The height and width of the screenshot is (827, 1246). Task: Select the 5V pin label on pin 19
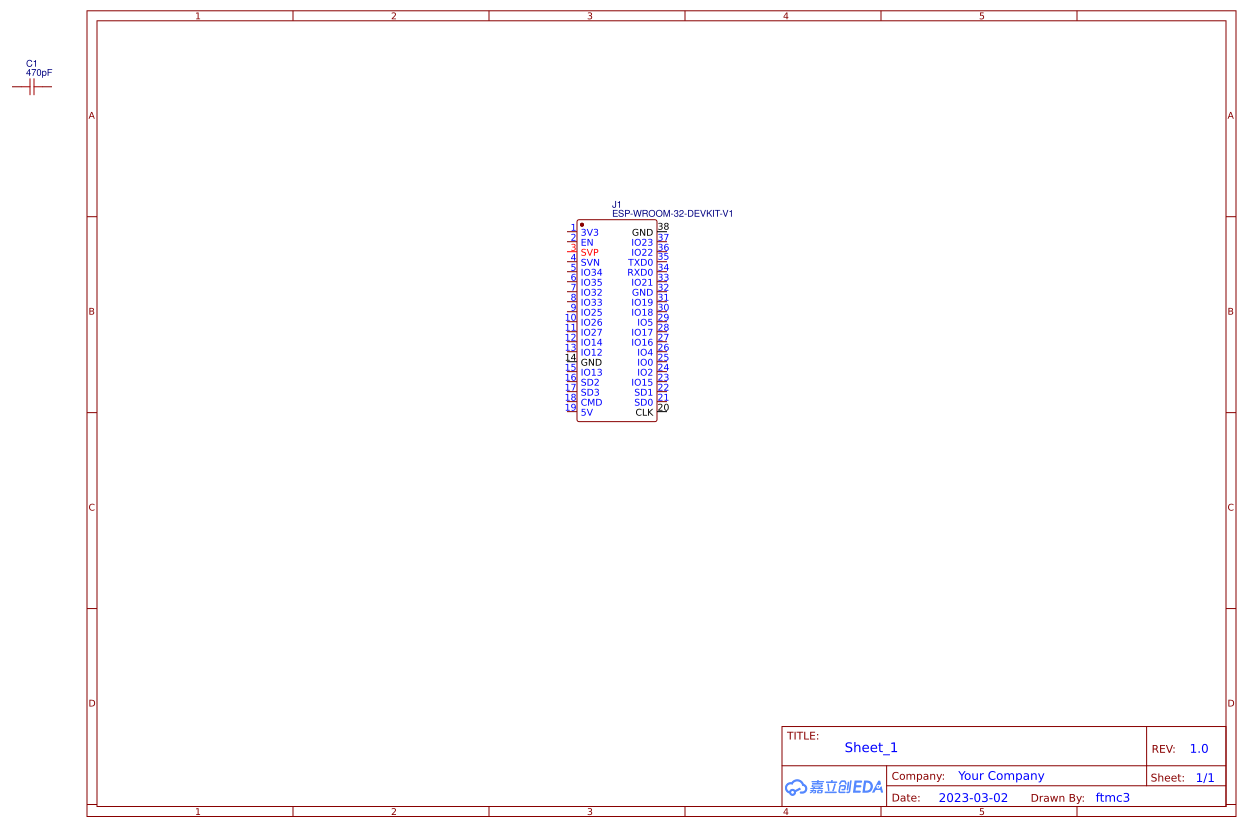coord(588,412)
